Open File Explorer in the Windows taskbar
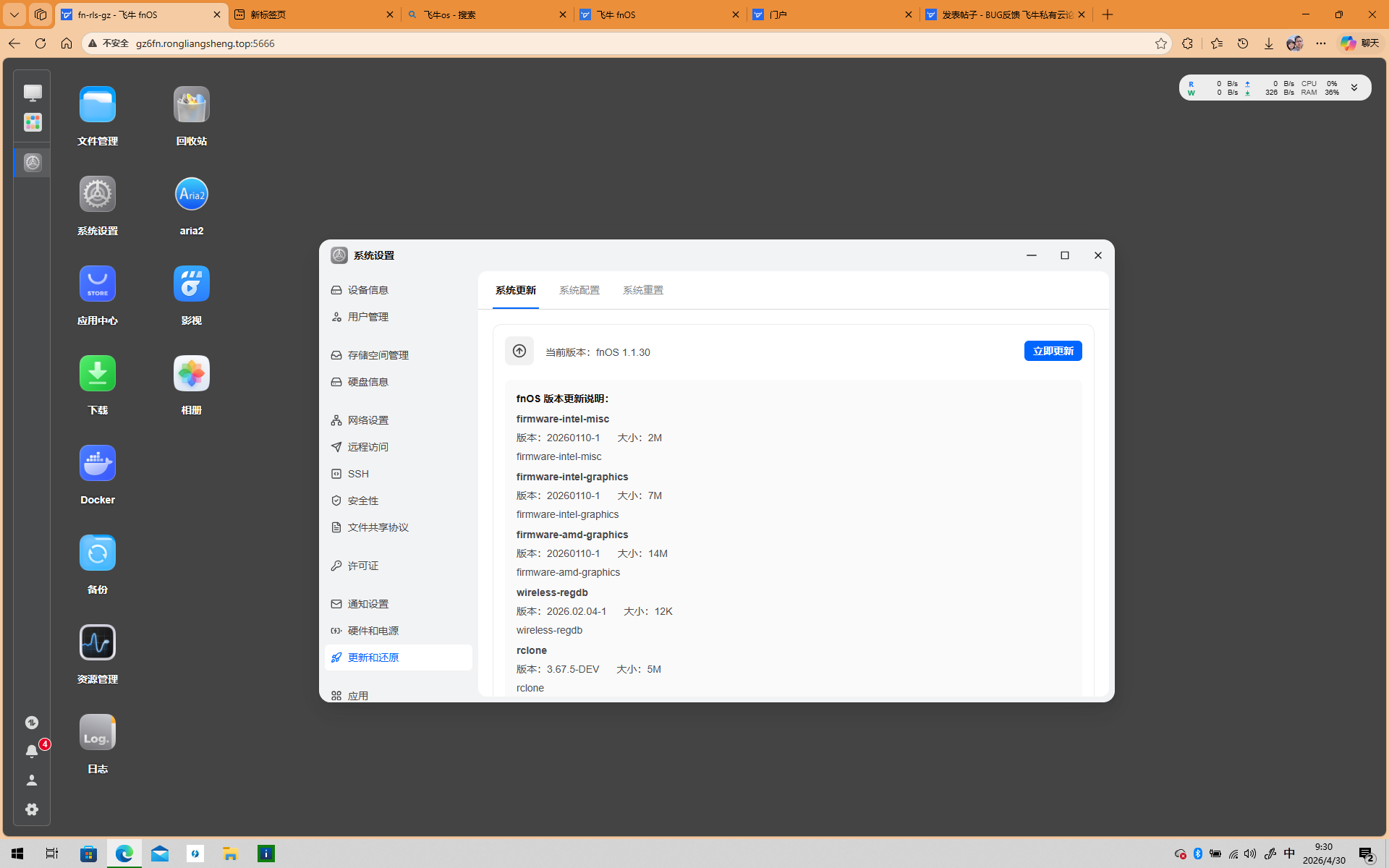 pyautogui.click(x=230, y=854)
